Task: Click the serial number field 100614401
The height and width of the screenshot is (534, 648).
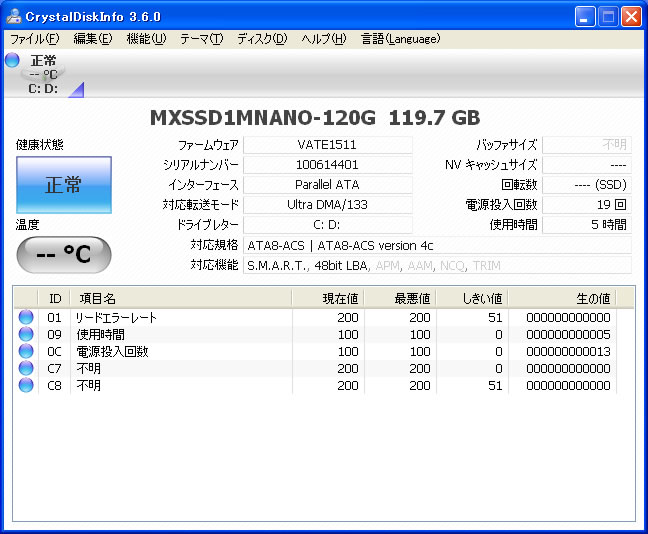Action: 328,165
